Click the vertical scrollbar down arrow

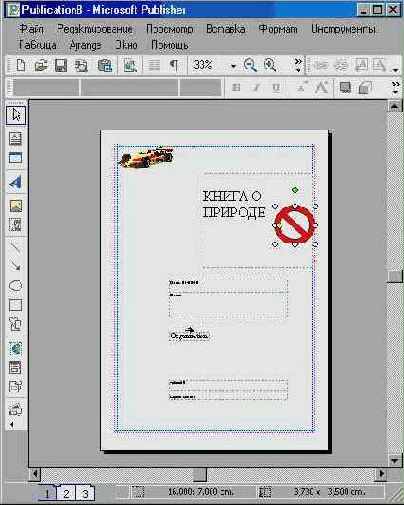(x=394, y=461)
